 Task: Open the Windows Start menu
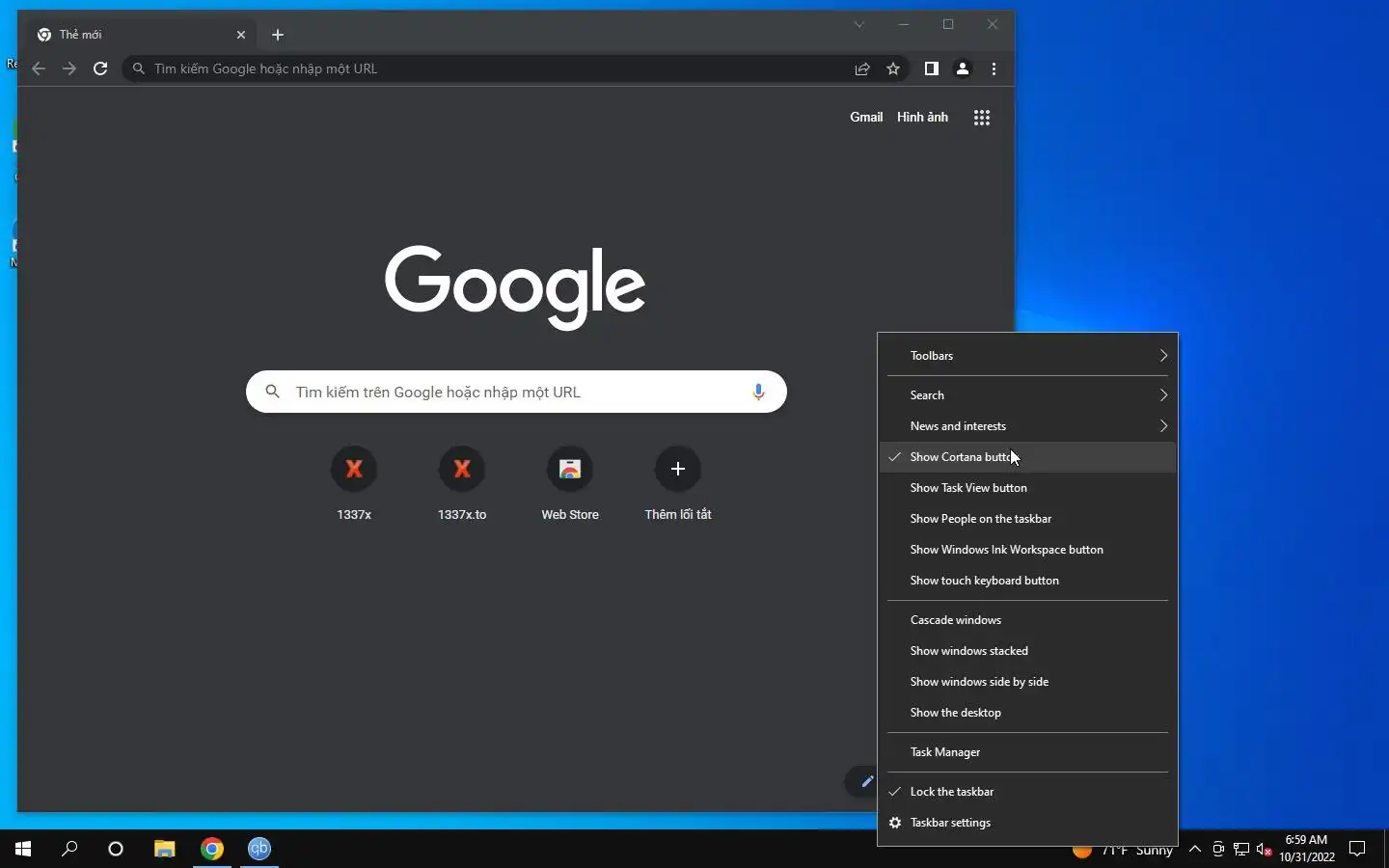coord(23,849)
